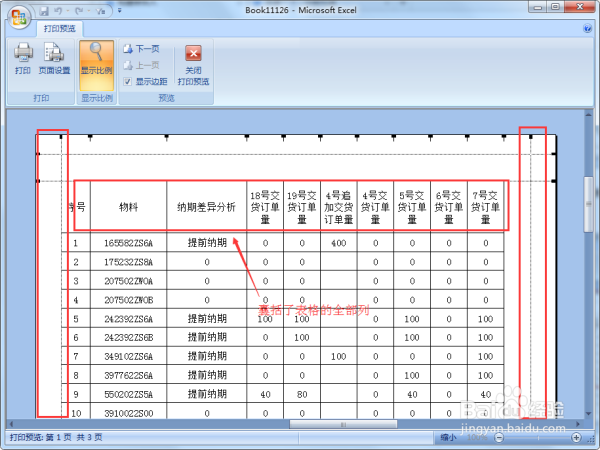Image resolution: width=600 pixels, height=450 pixels.
Task: Open Excel help question icon
Action: point(587,28)
